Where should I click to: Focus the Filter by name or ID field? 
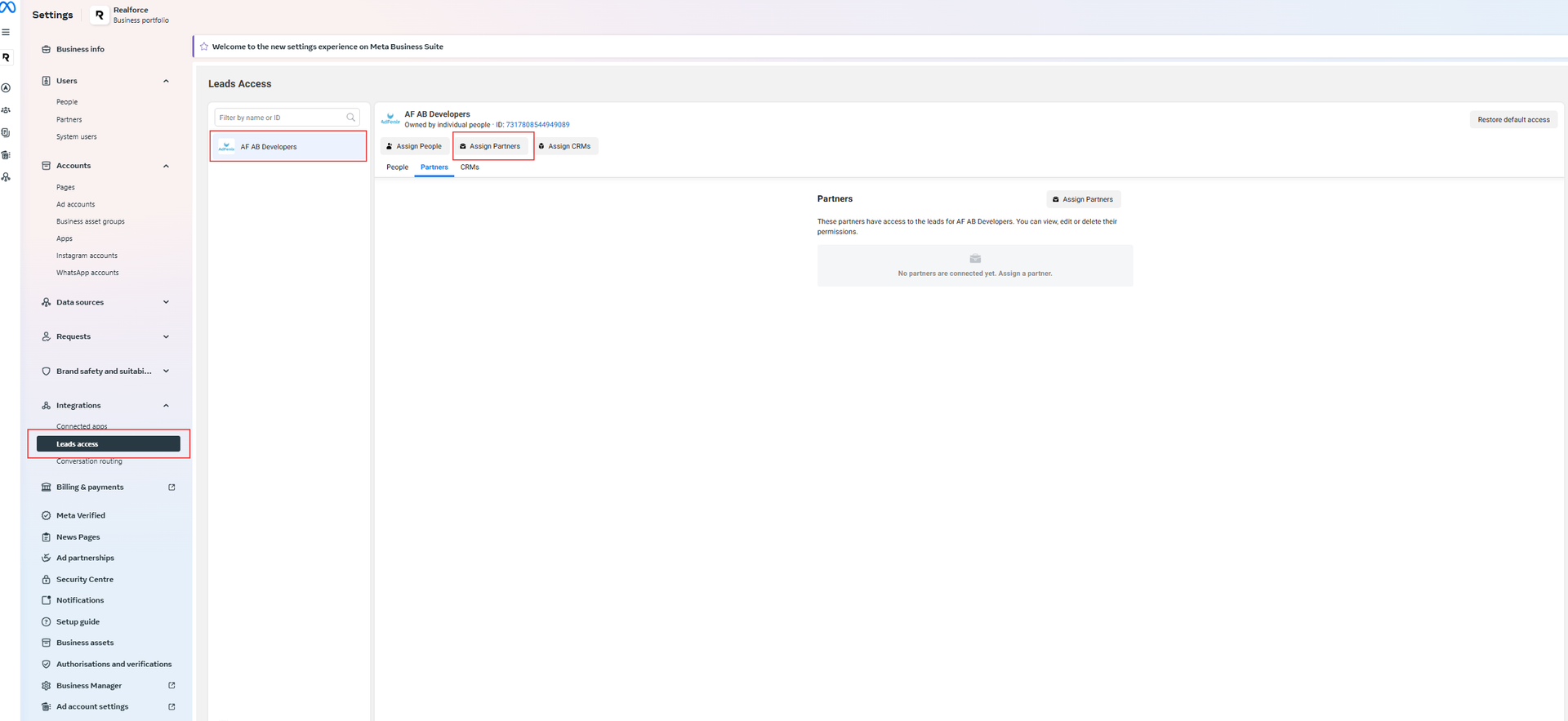pos(287,118)
